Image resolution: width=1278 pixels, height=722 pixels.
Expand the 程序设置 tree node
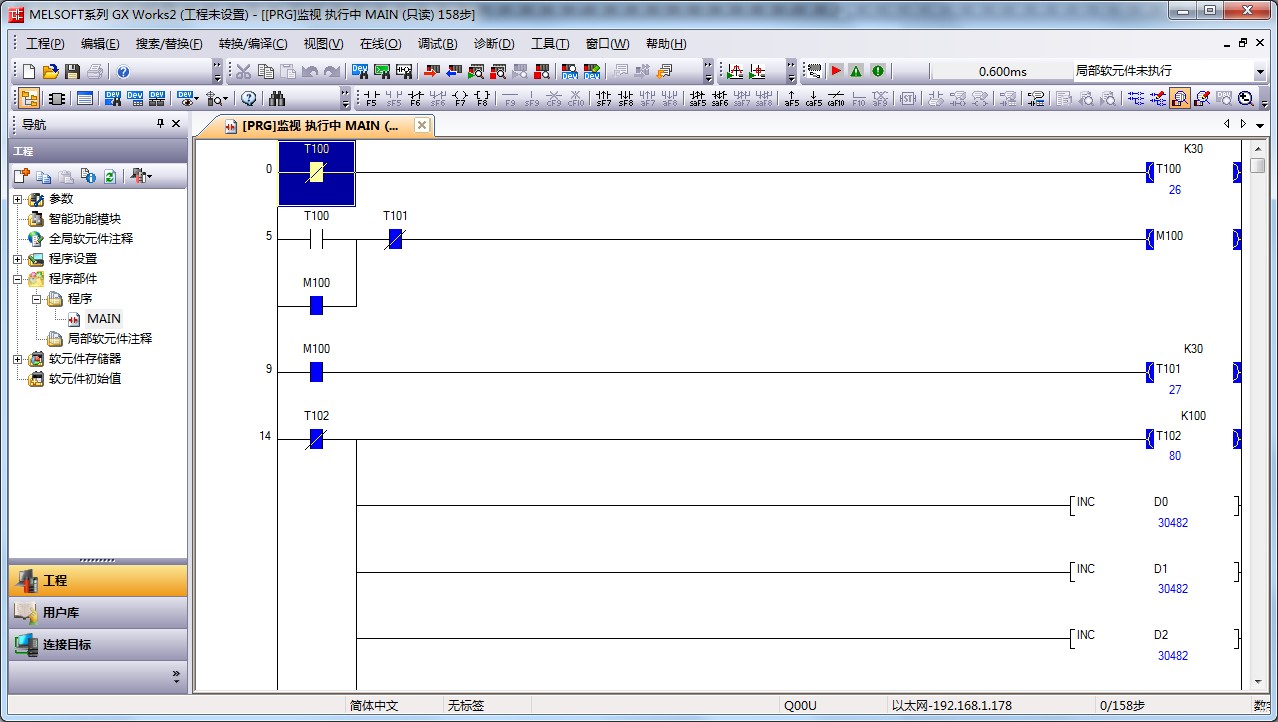coord(18,259)
